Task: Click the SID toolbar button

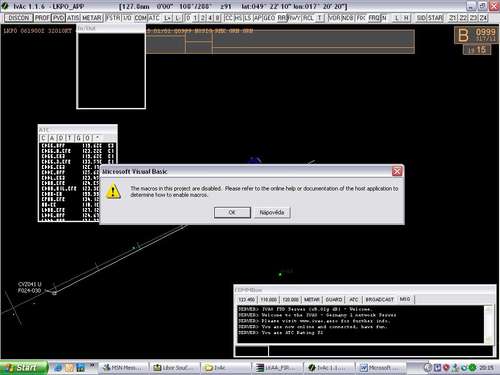Action: pyautogui.click(x=421, y=18)
